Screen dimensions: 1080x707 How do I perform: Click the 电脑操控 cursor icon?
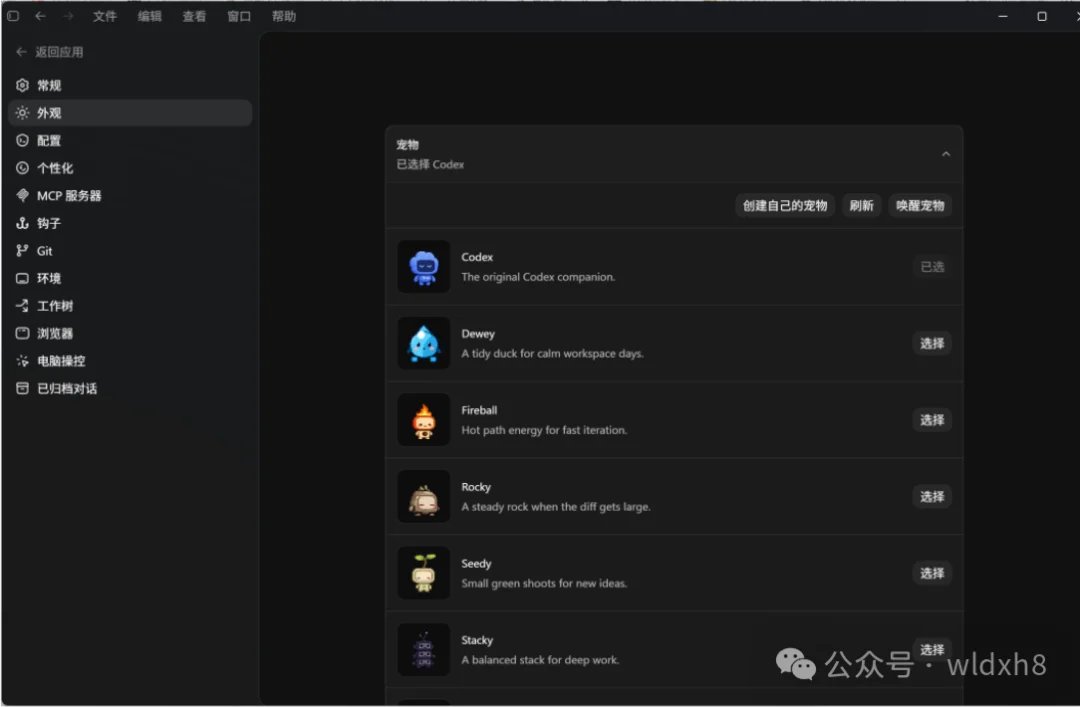tap(22, 361)
